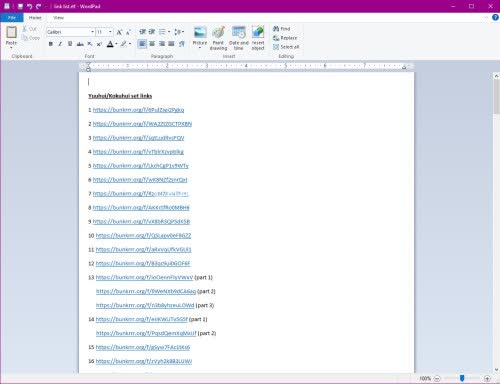Click the Redo arrow in title bar
The height and width of the screenshot is (384, 500).
(39, 6)
